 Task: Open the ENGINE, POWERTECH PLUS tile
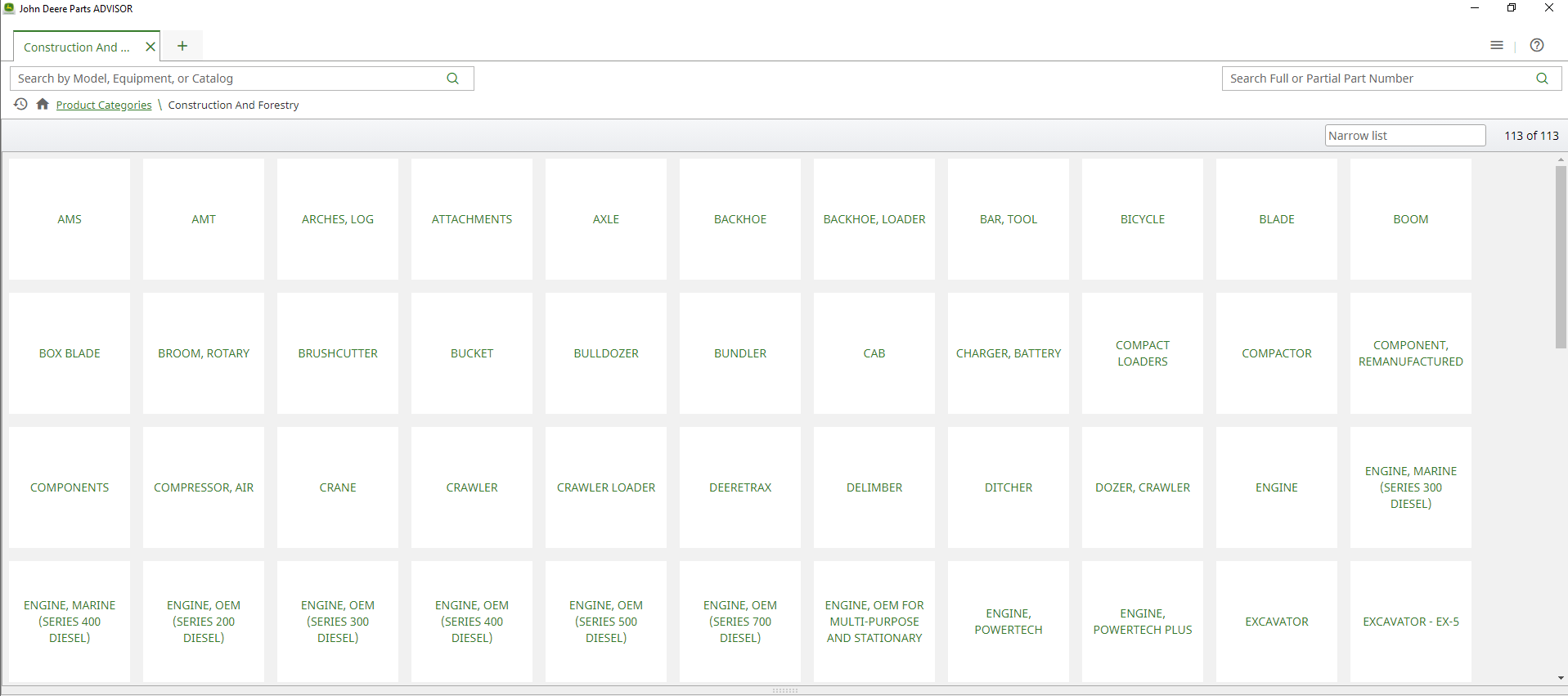(1143, 622)
